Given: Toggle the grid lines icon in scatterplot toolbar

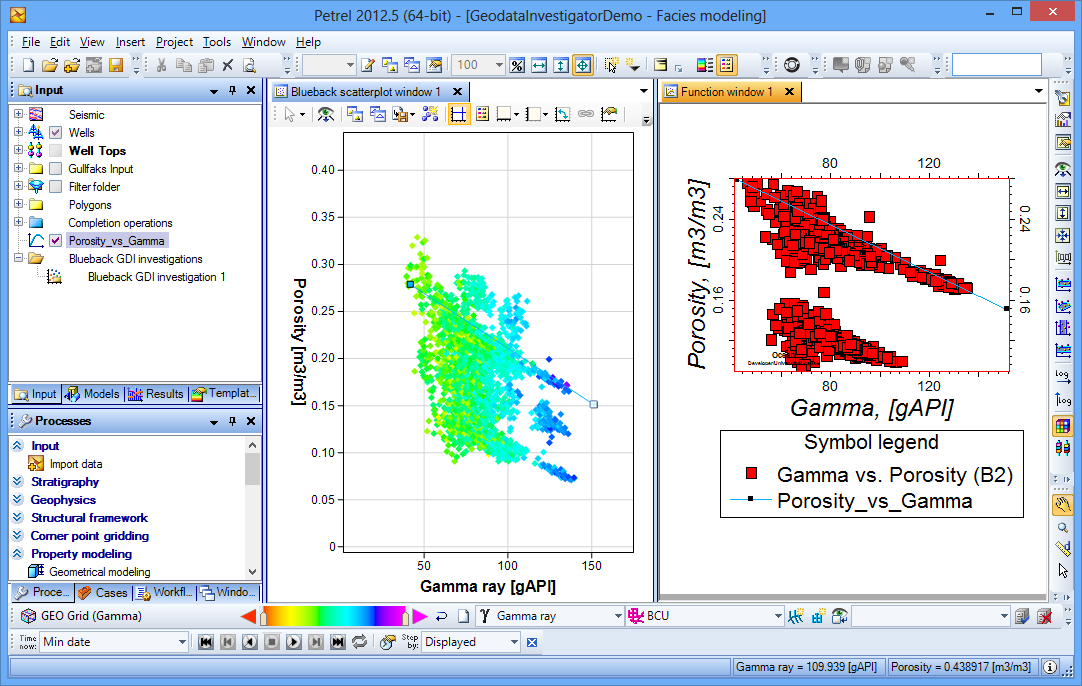Looking at the screenshot, I should [459, 114].
